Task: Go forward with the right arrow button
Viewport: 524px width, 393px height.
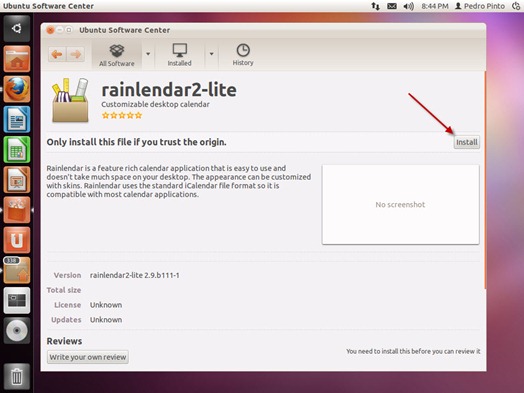Action: (x=76, y=54)
